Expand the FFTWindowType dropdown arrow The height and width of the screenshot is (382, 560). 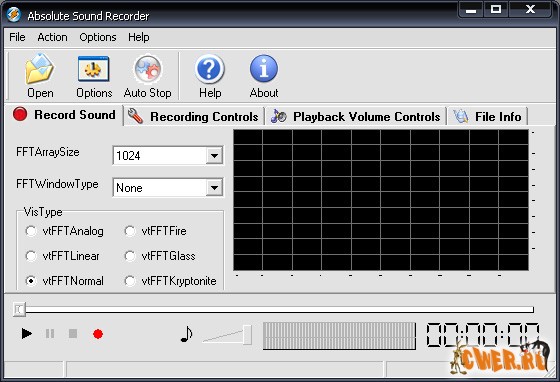tap(214, 188)
